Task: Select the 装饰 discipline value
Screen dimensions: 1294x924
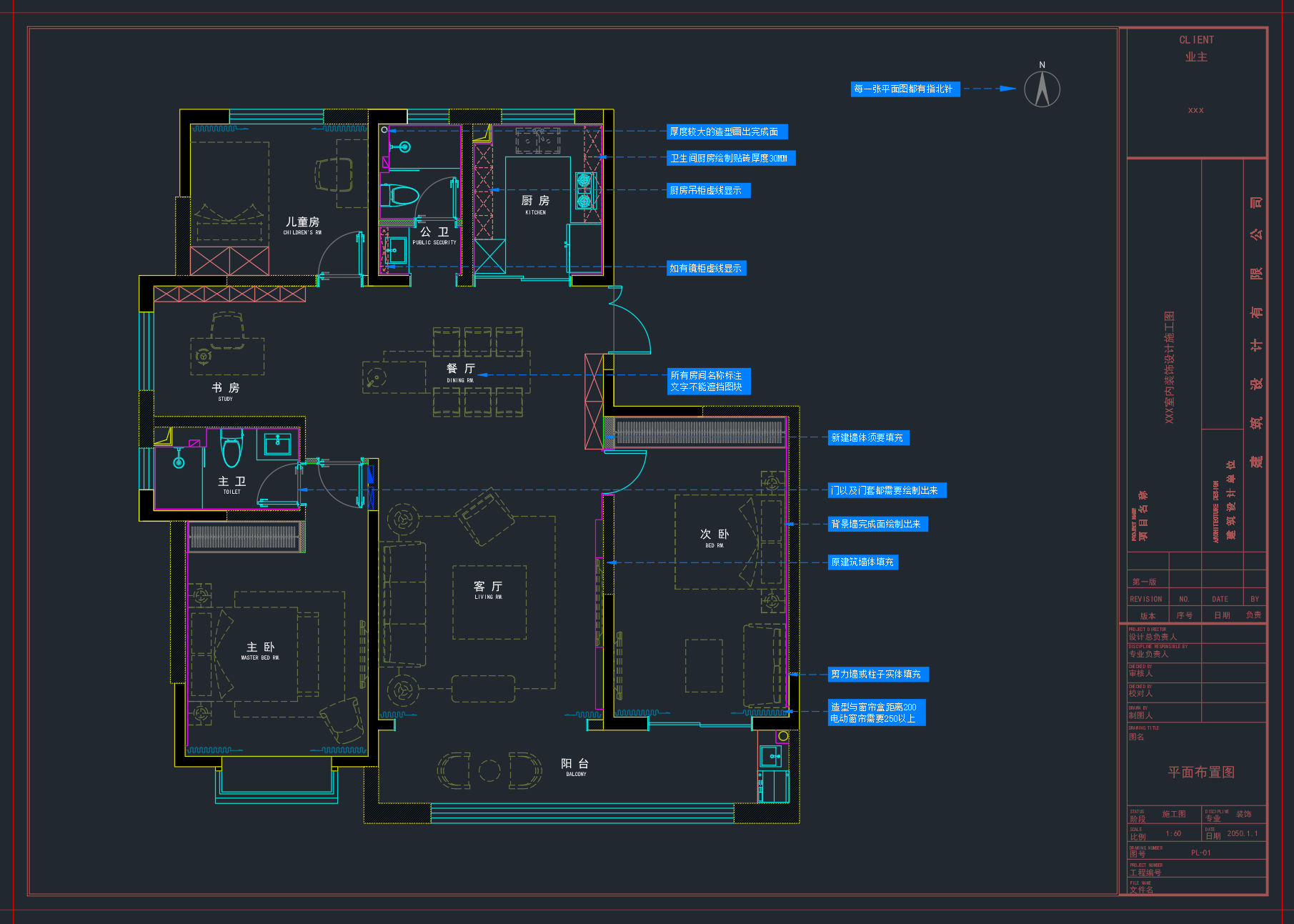Action: tap(1244, 814)
